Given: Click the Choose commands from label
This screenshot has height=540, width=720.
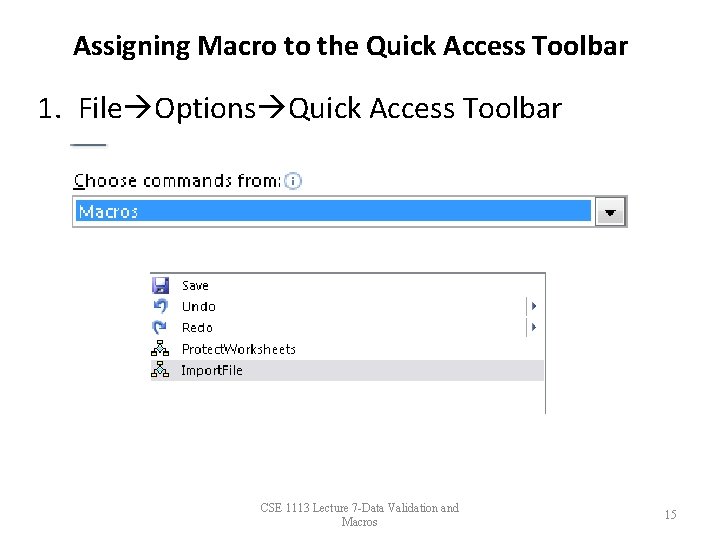Looking at the screenshot, I should pos(177,181).
